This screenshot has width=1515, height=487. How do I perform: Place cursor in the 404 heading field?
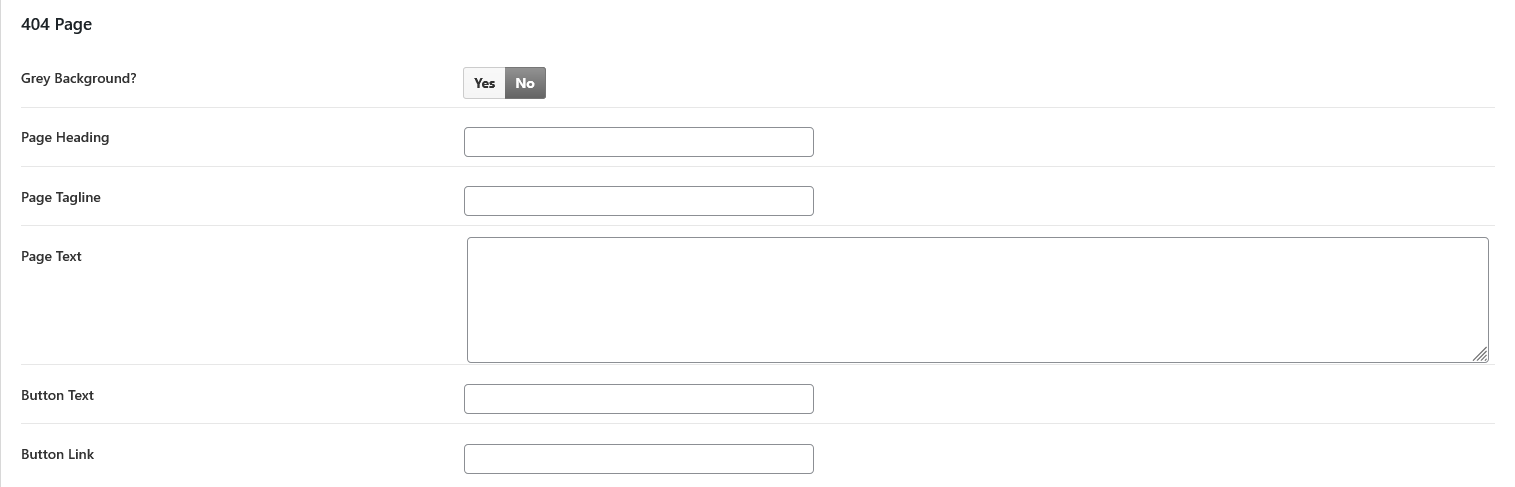pos(638,142)
